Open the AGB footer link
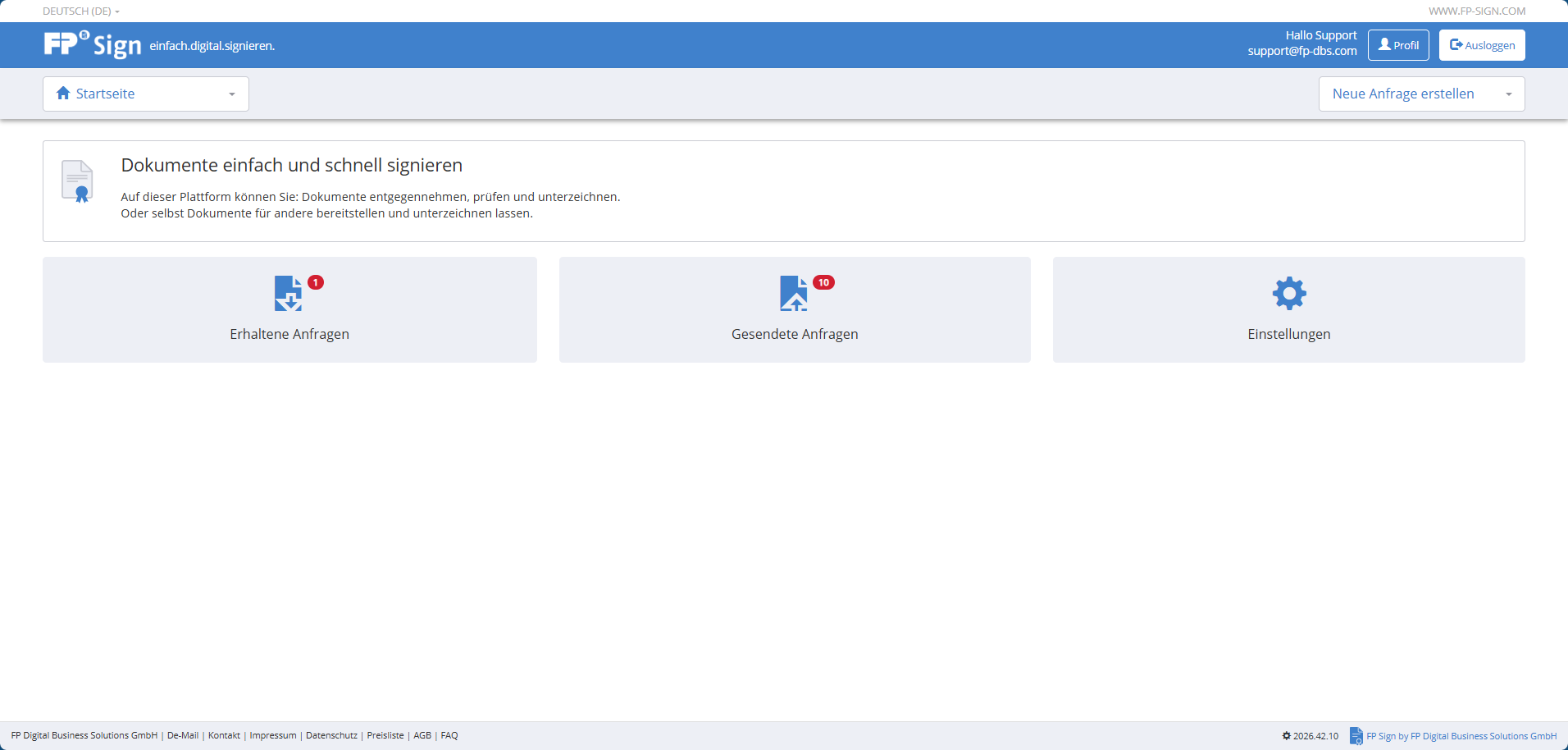The image size is (1568, 750). tap(422, 735)
